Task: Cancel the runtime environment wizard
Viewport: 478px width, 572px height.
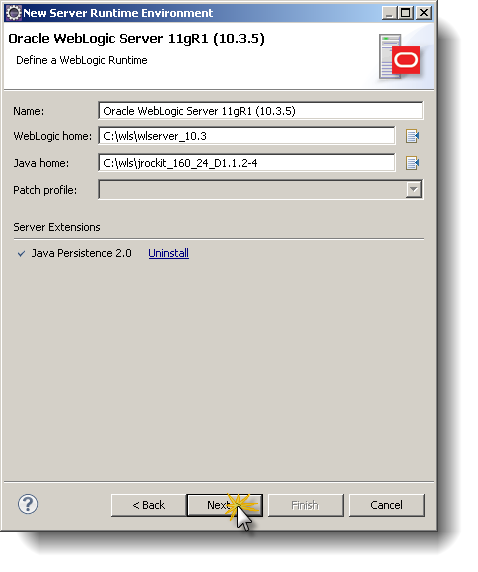Action: pyautogui.click(x=387, y=505)
